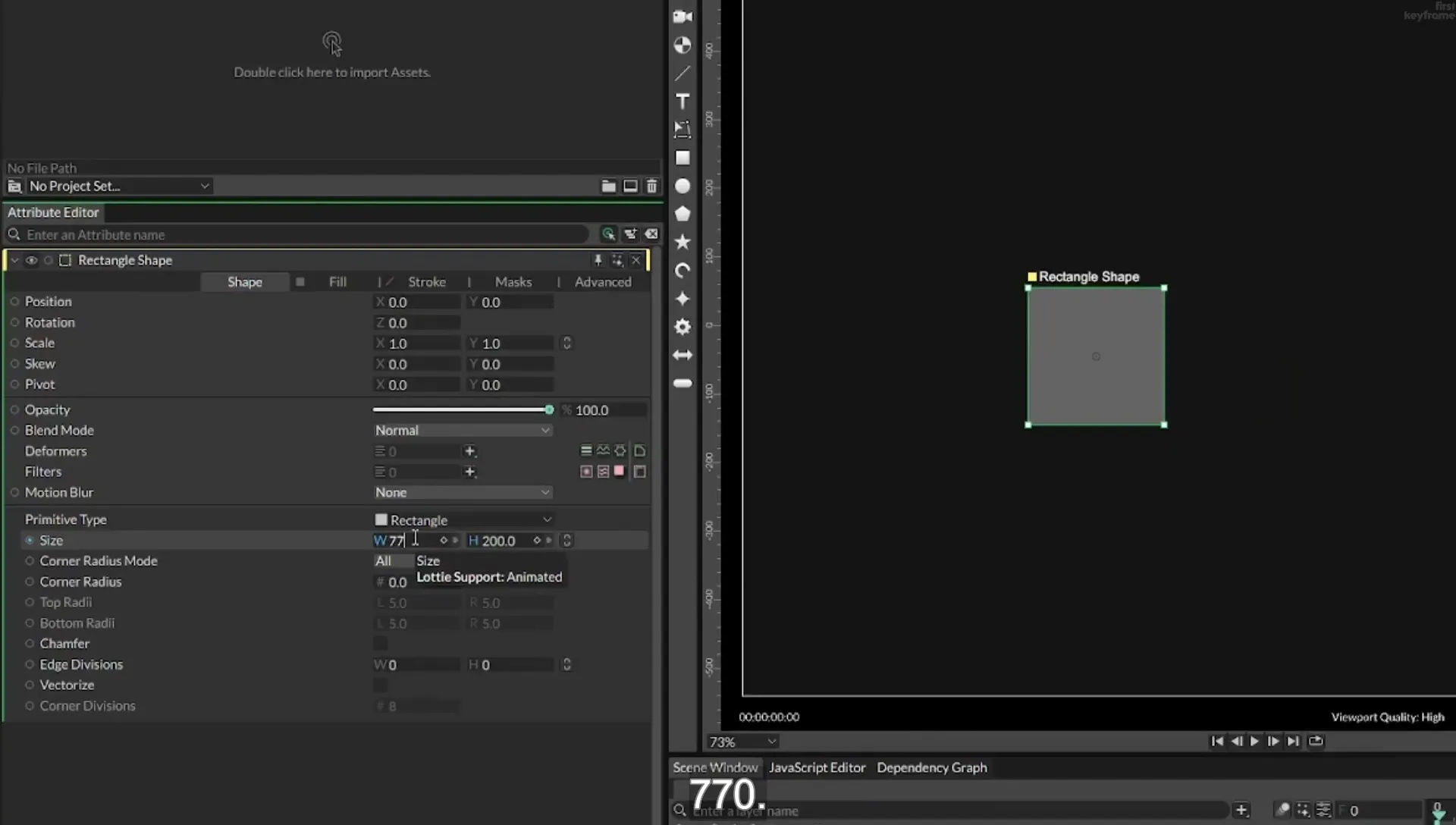1456x825 pixels.
Task: Toggle the Chamfer checkbox
Action: pos(380,644)
